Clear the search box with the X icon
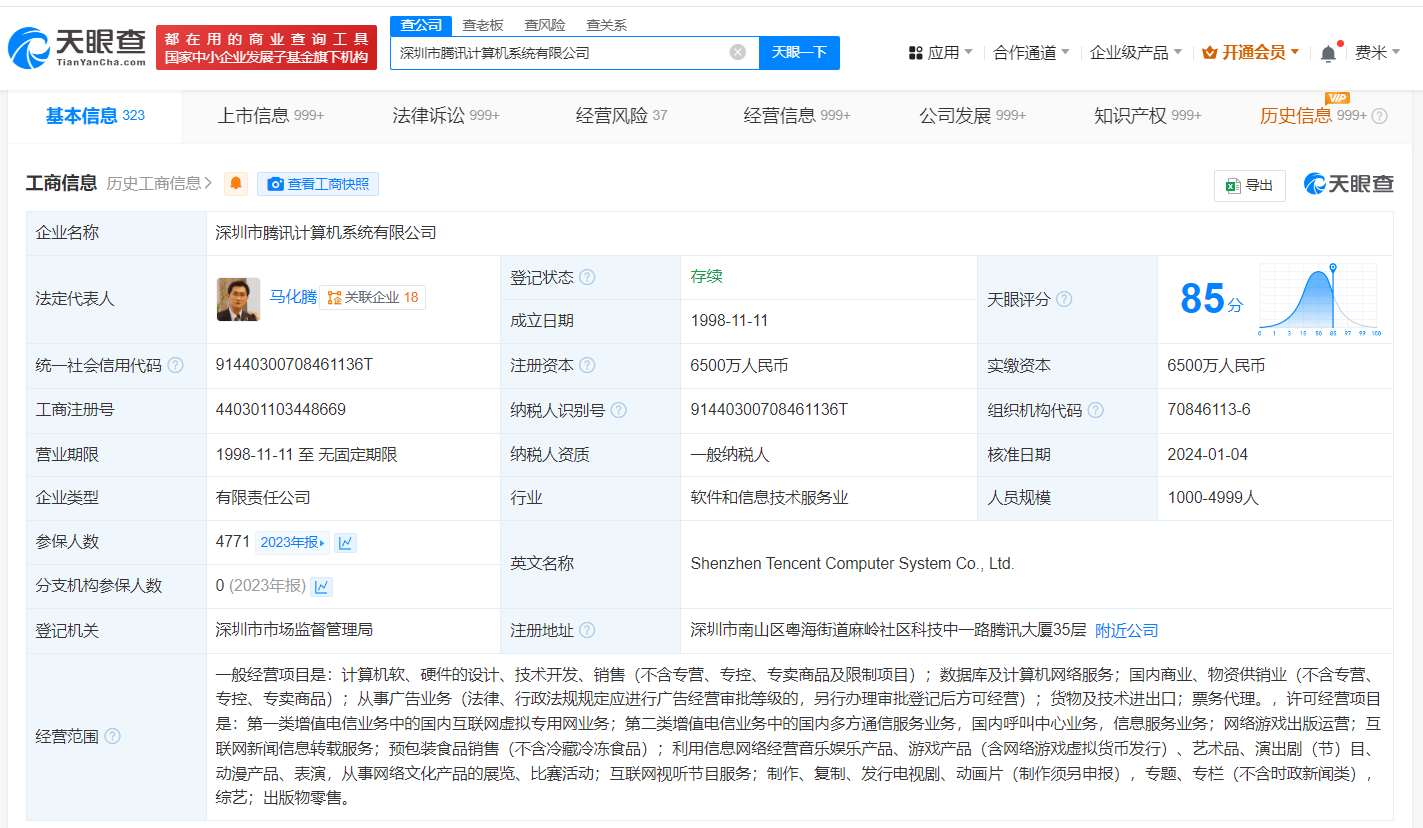This screenshot has width=1423, height=828. [738, 52]
